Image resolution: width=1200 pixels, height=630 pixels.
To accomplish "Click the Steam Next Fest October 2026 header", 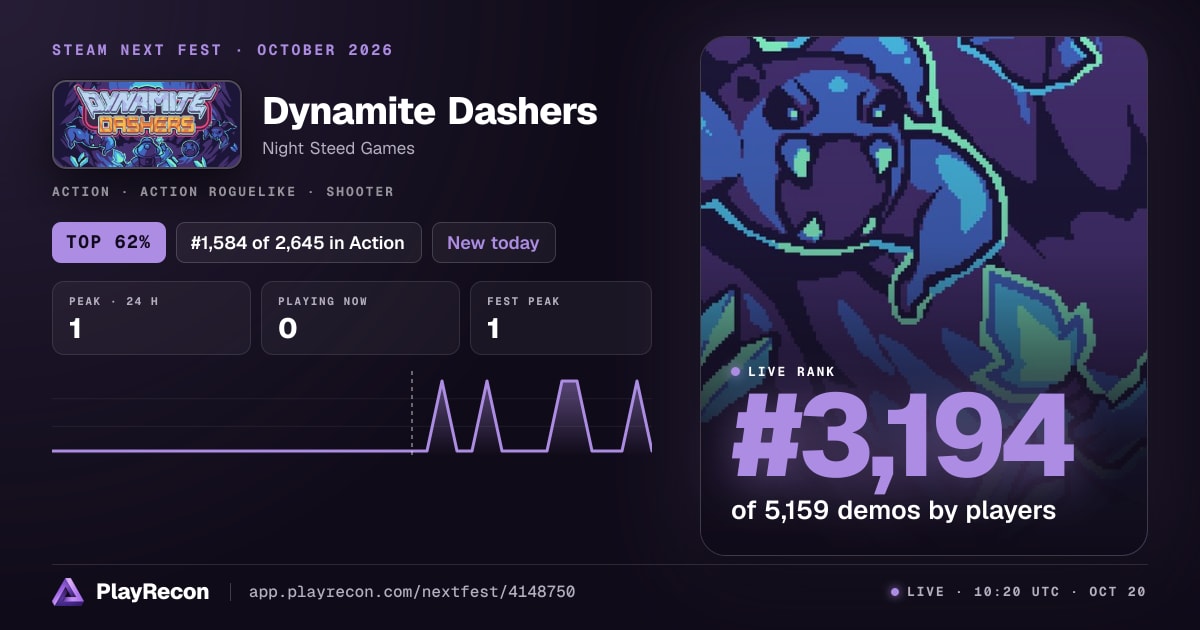I will pos(222,50).
